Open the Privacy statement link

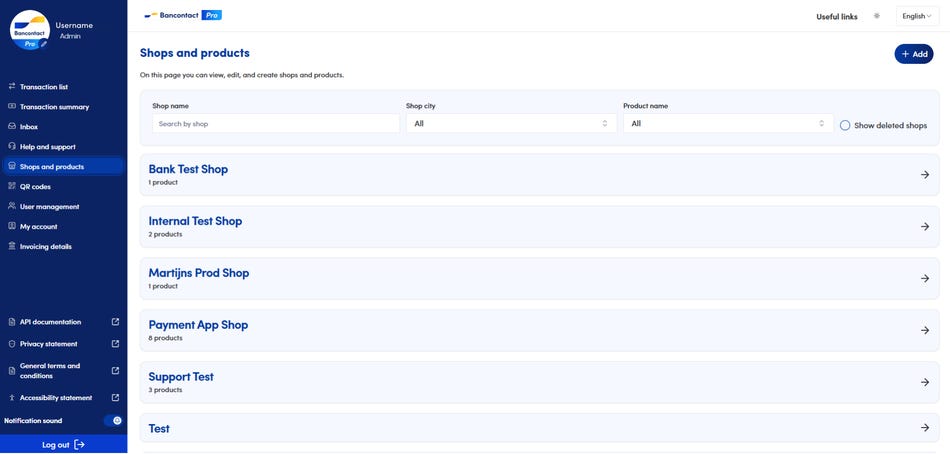click(48, 344)
